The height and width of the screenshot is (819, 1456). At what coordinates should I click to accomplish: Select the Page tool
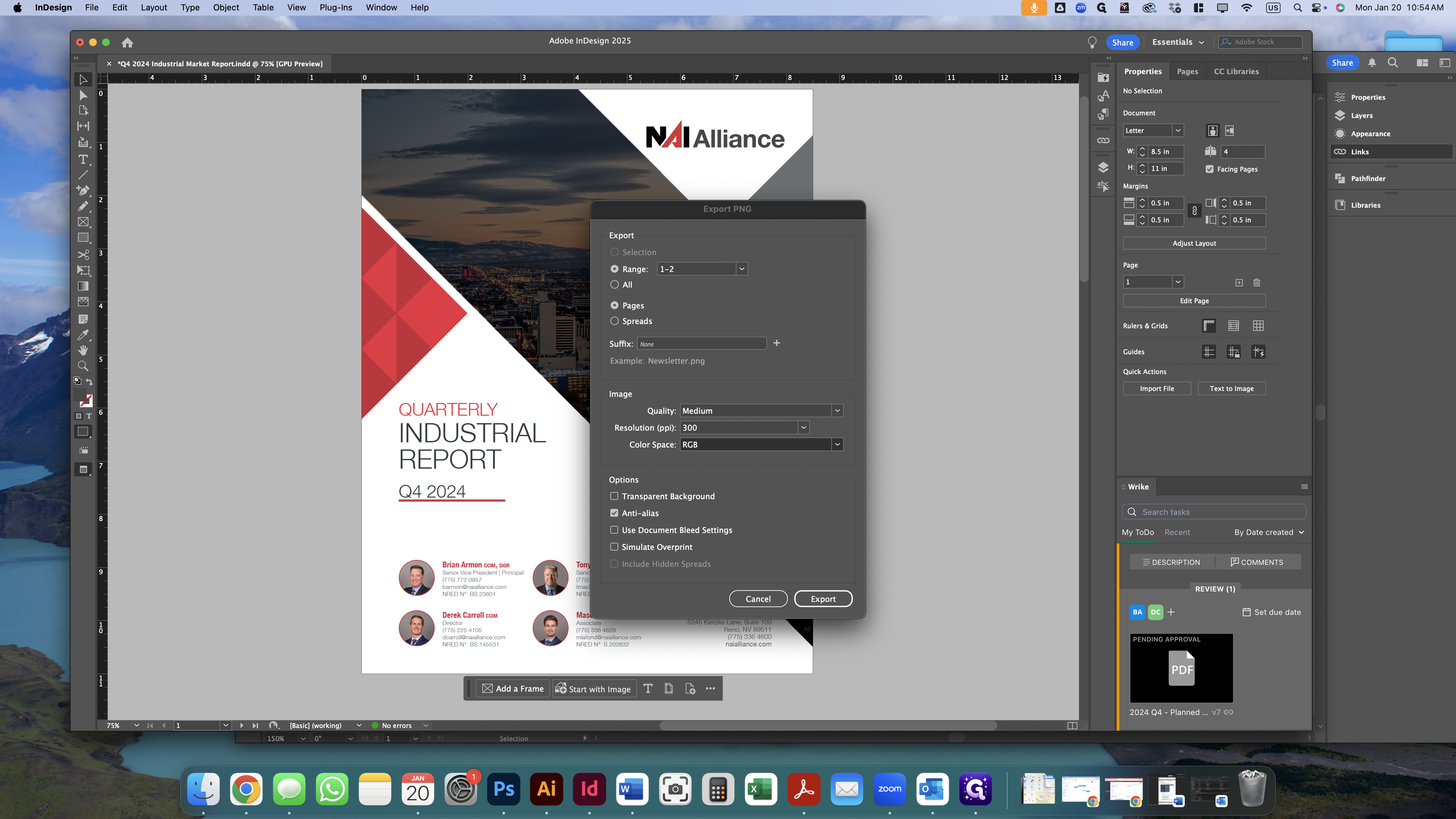(x=83, y=111)
